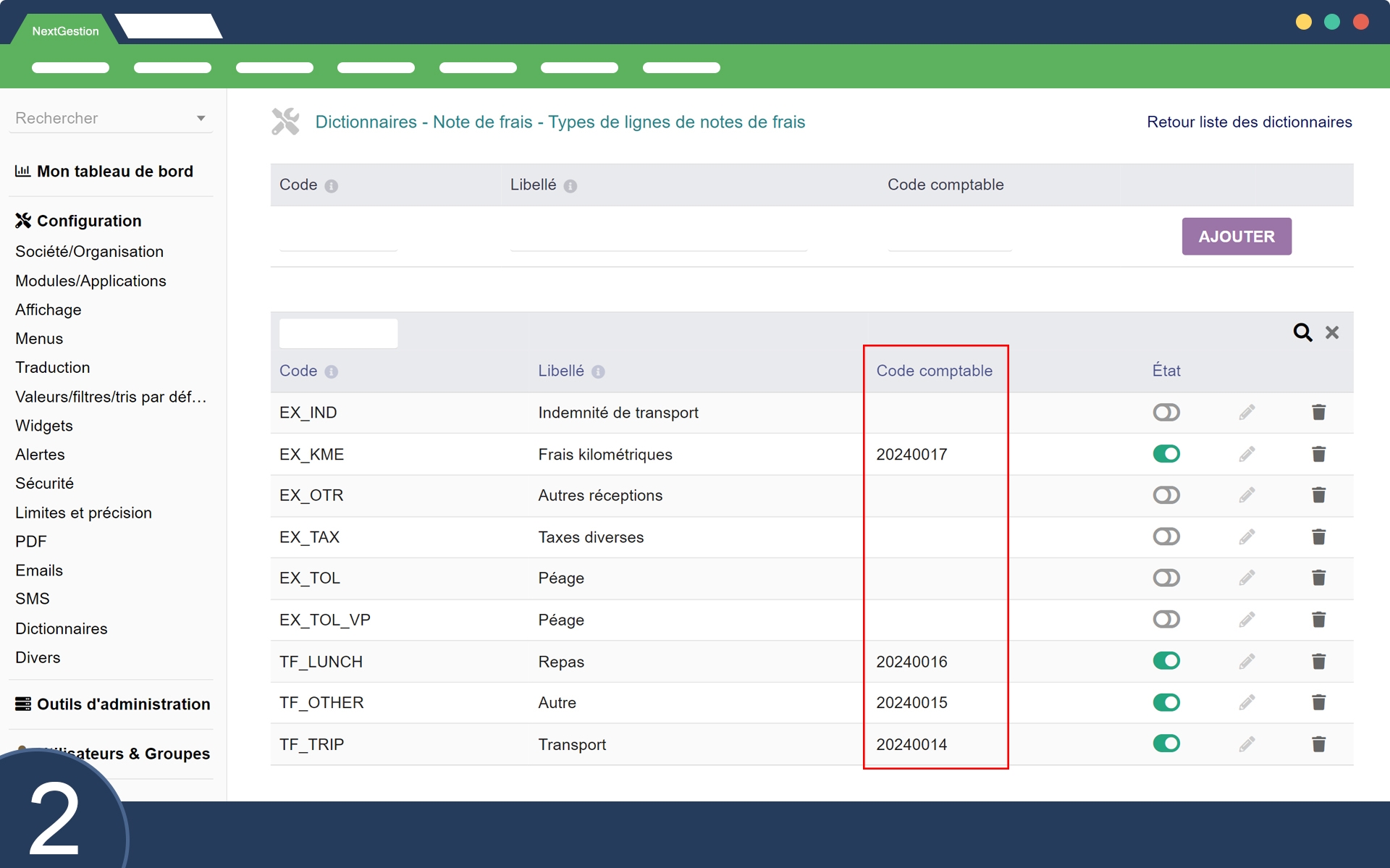This screenshot has height=868, width=1390.
Task: Expand the Configuration menu section
Action: tap(89, 221)
